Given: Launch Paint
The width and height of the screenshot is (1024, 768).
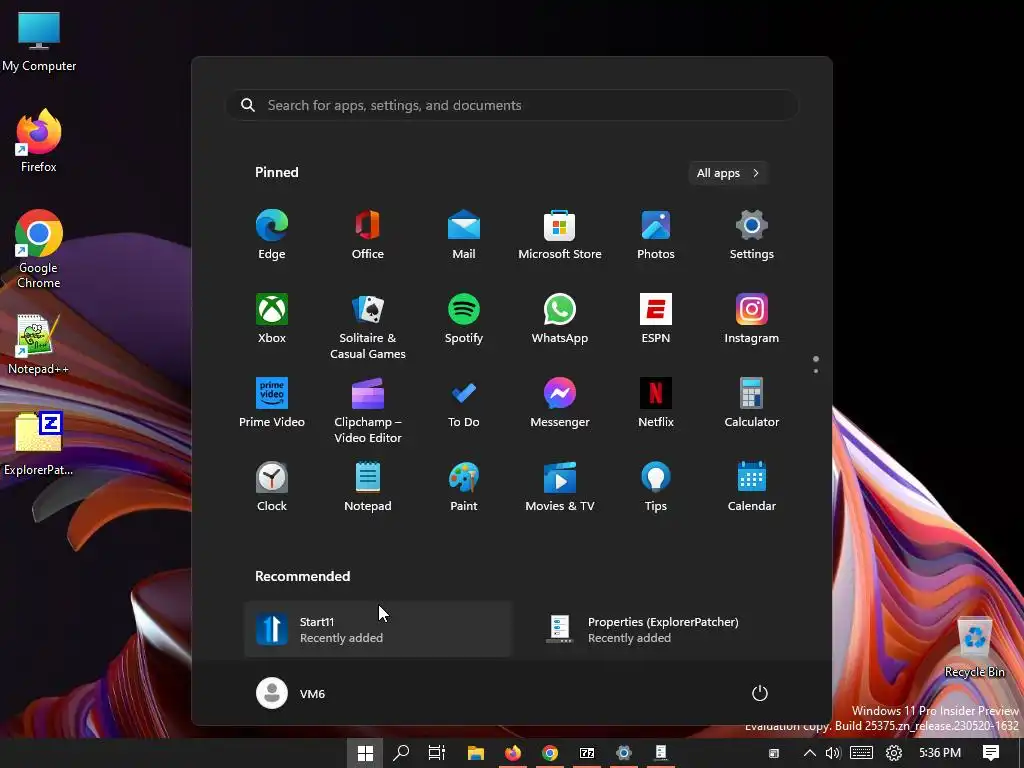Looking at the screenshot, I should (x=464, y=487).
